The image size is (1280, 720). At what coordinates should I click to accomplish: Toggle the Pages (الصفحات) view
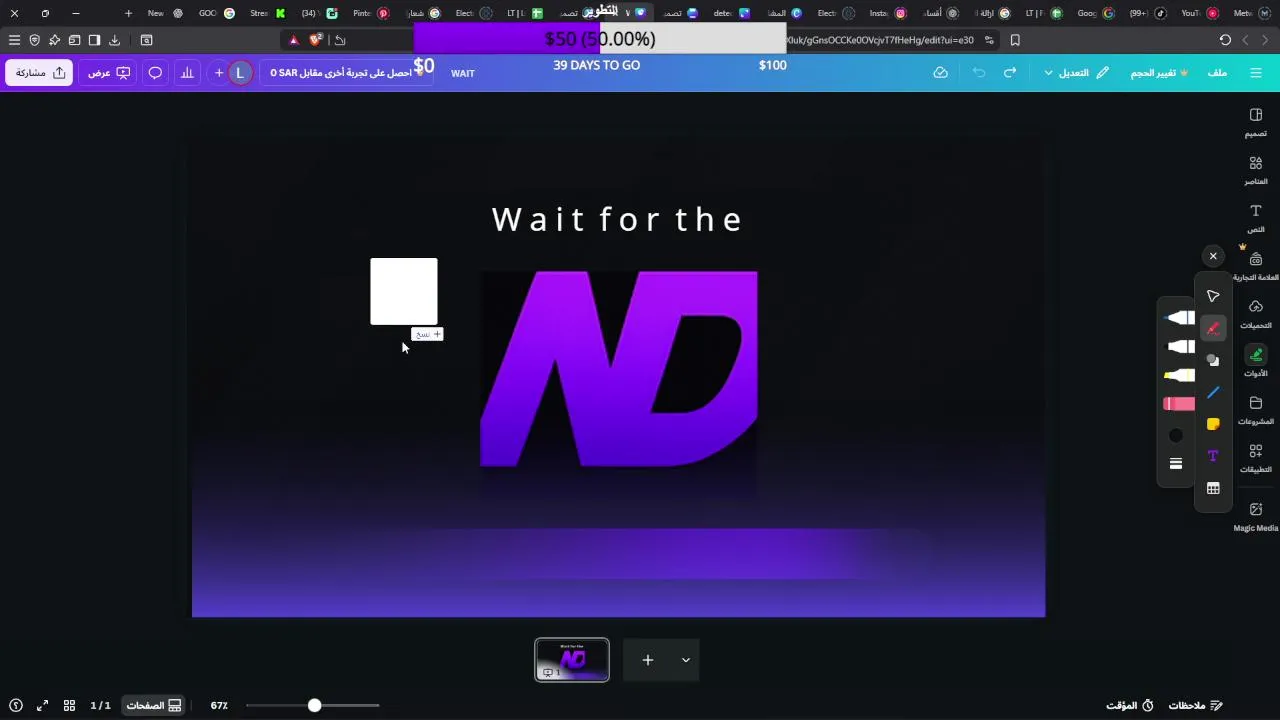point(154,705)
